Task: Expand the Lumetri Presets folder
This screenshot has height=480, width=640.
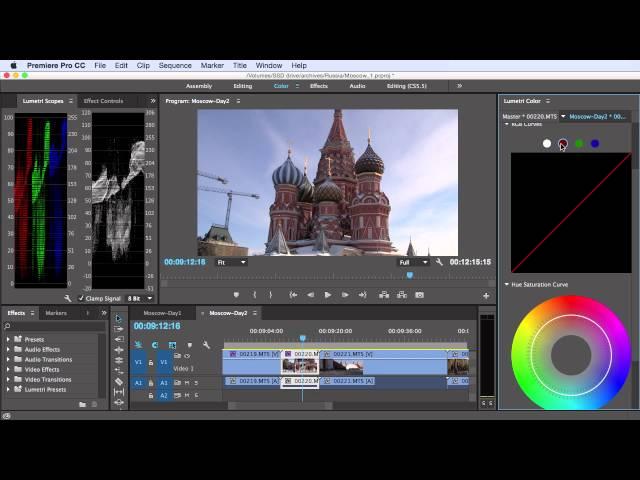Action: (8, 389)
